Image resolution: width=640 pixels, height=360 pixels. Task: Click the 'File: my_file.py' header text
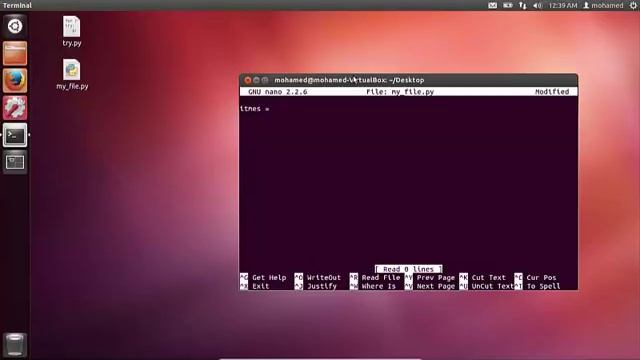(x=400, y=92)
